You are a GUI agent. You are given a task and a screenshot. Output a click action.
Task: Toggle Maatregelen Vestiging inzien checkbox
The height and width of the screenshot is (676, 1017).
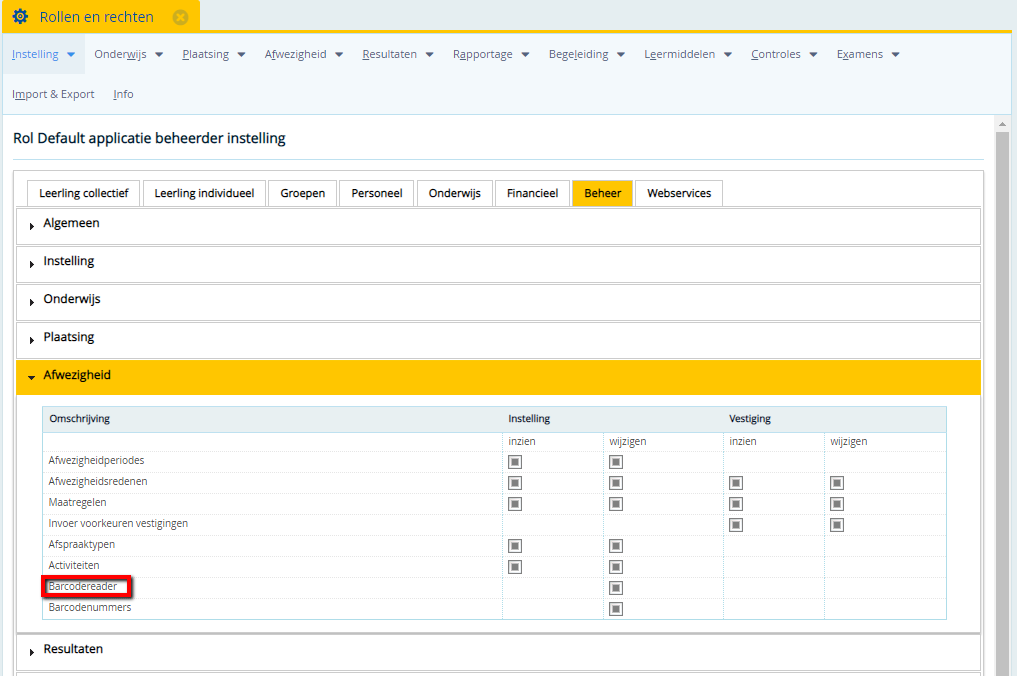tap(736, 504)
